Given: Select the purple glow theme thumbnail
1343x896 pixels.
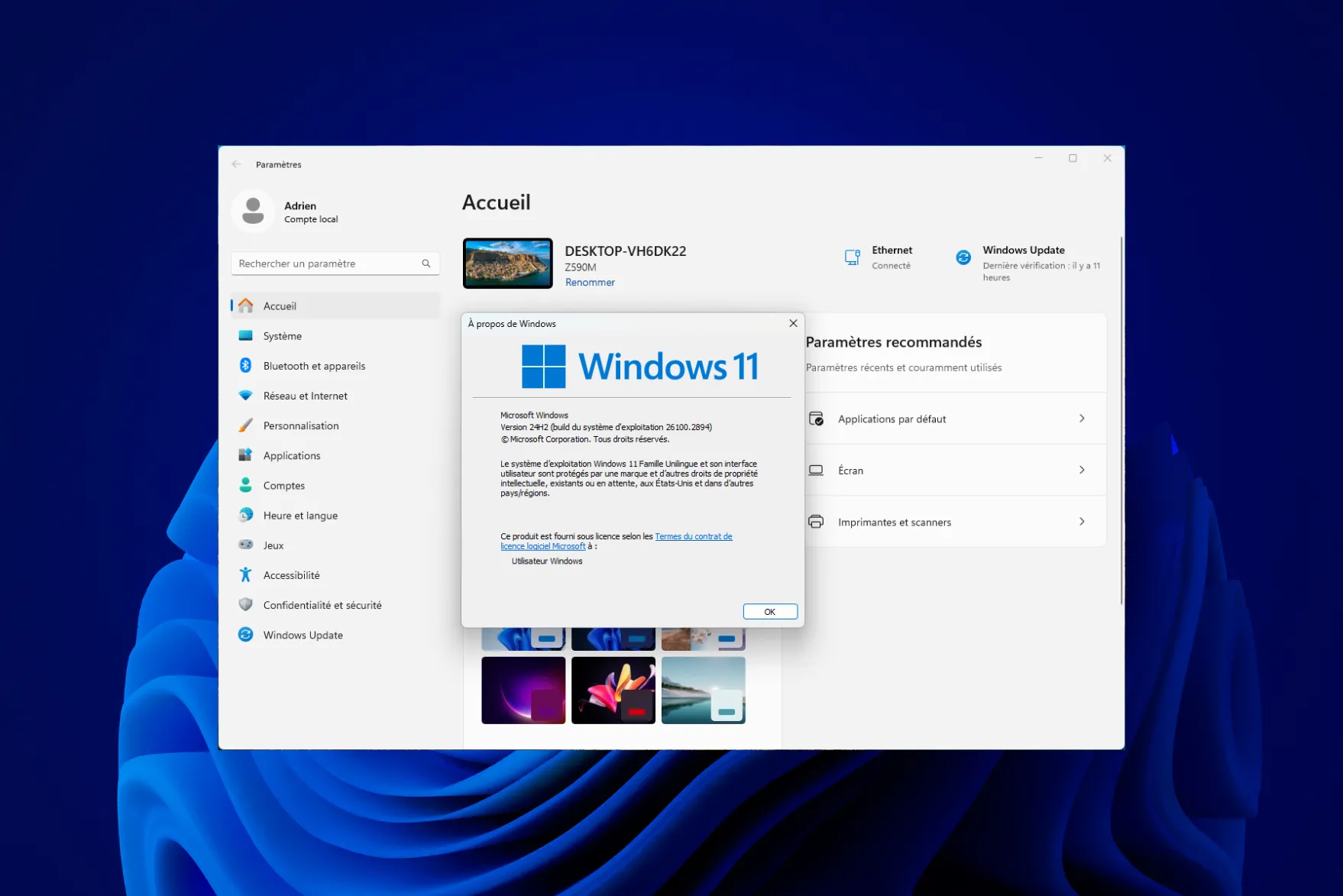Looking at the screenshot, I should pos(523,690).
